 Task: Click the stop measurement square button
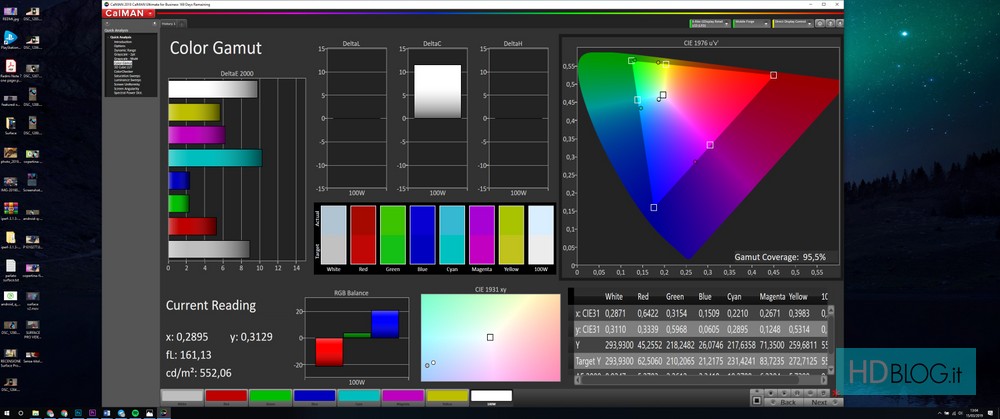756,400
